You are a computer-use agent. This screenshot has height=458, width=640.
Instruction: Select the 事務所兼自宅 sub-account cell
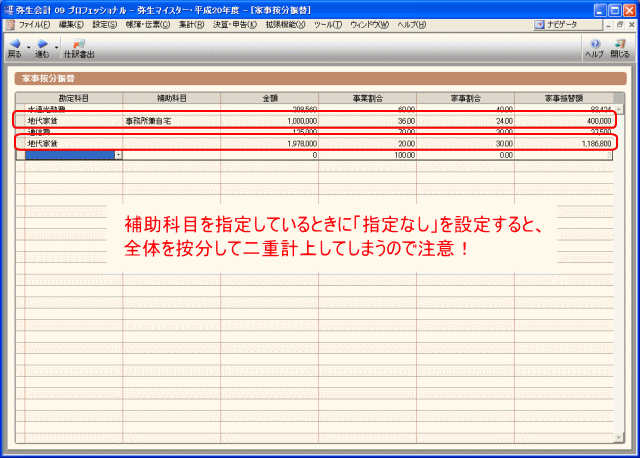pyautogui.click(x=171, y=121)
